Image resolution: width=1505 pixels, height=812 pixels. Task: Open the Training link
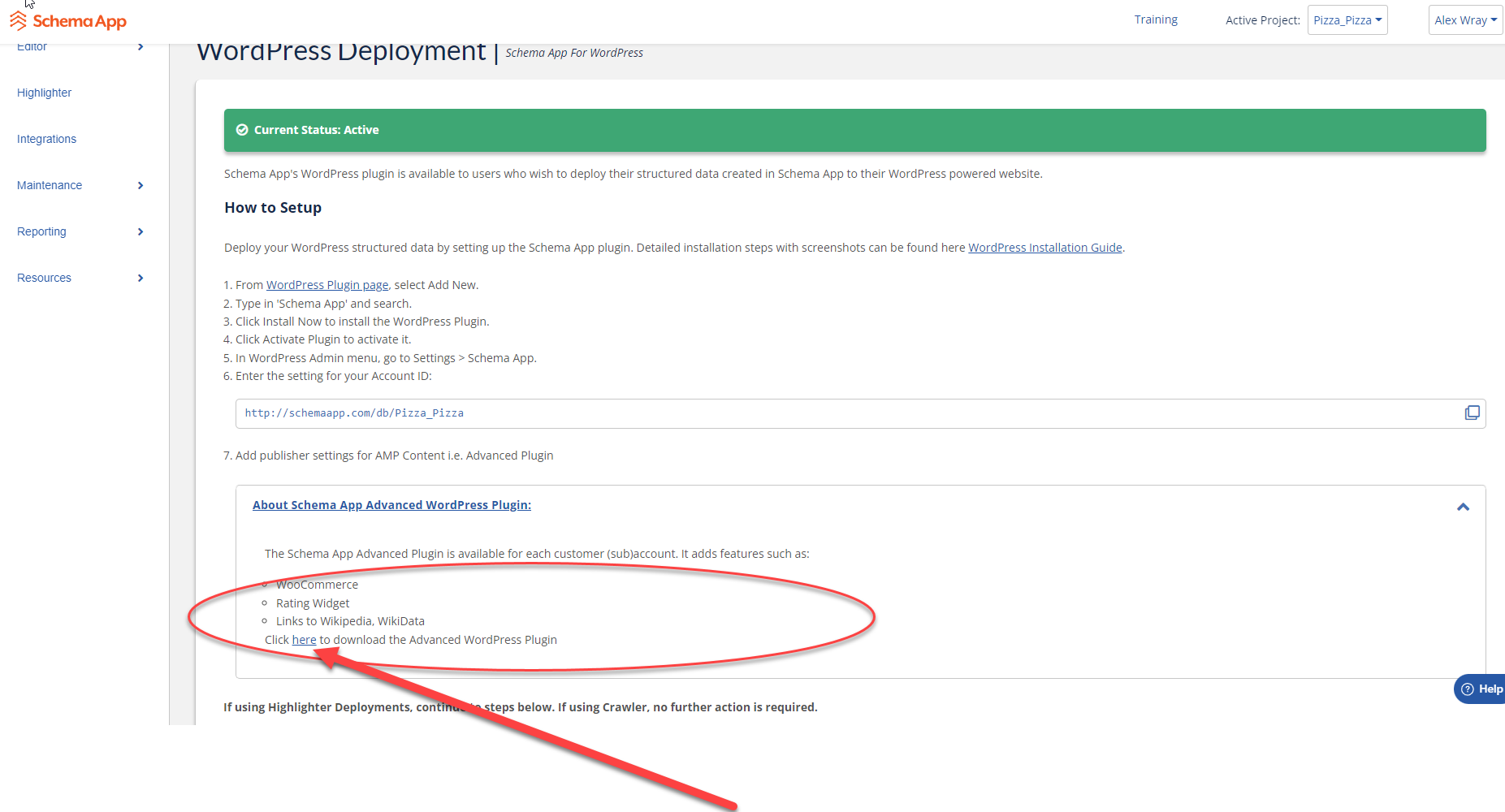click(x=1156, y=19)
